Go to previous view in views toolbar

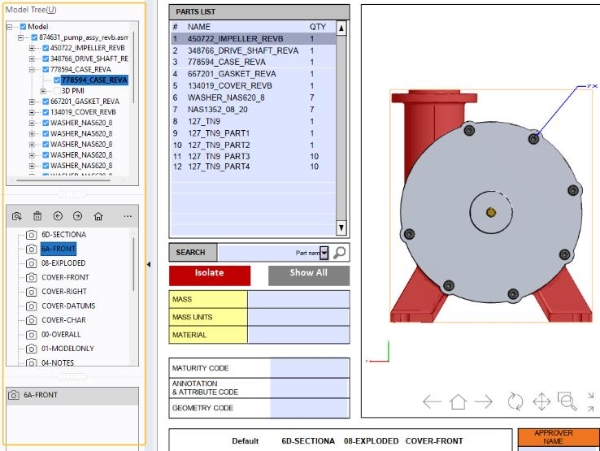pyautogui.click(x=58, y=215)
